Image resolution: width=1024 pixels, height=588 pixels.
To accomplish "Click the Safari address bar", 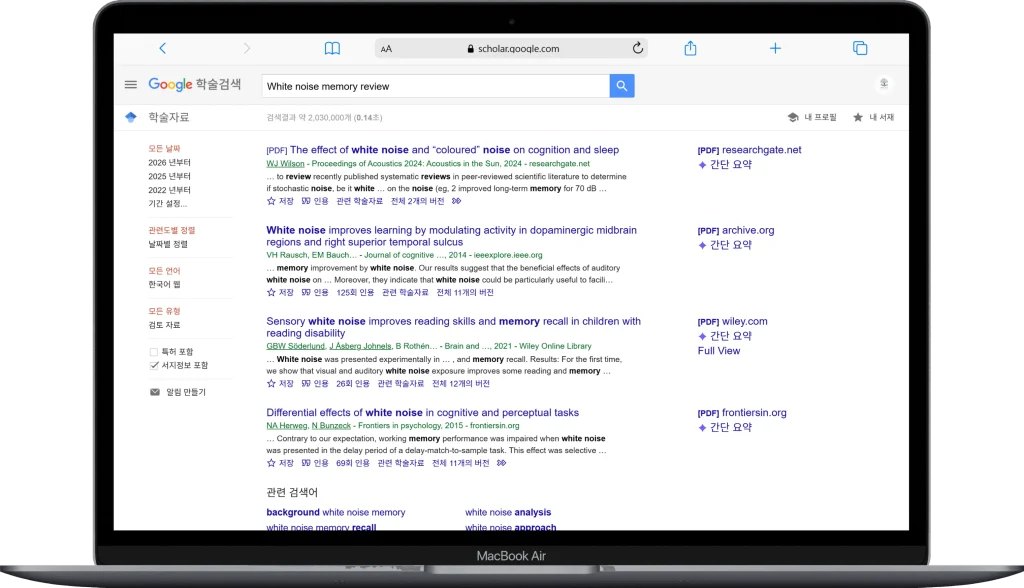I will [511, 48].
